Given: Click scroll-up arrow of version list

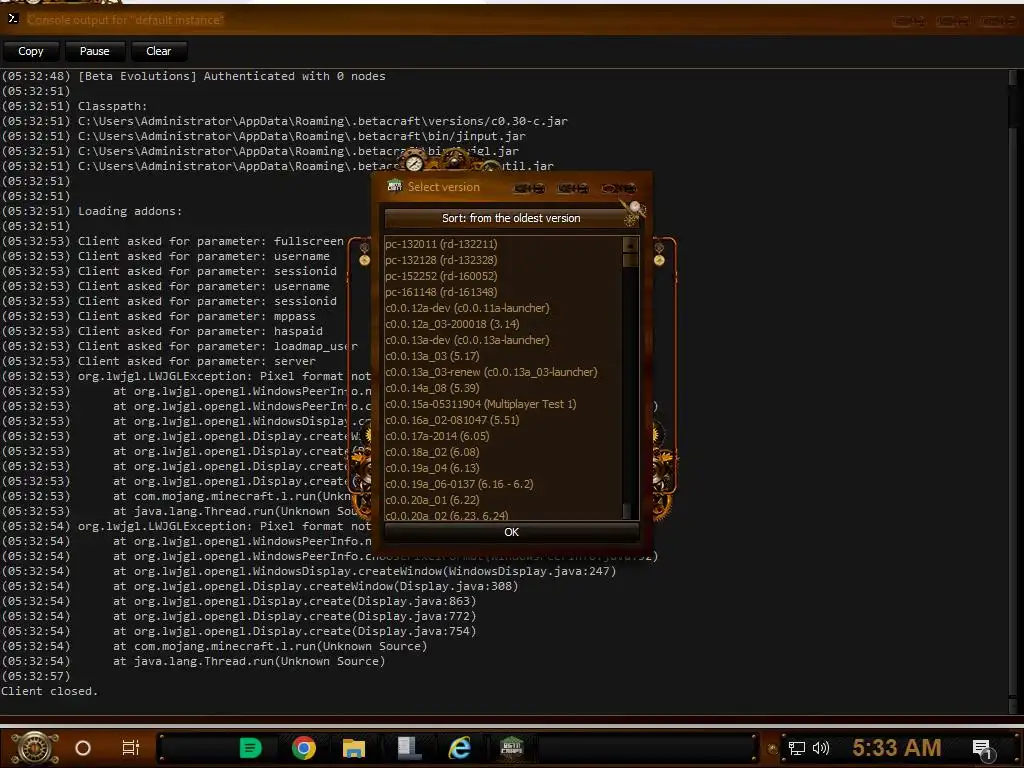Looking at the screenshot, I should (x=630, y=245).
